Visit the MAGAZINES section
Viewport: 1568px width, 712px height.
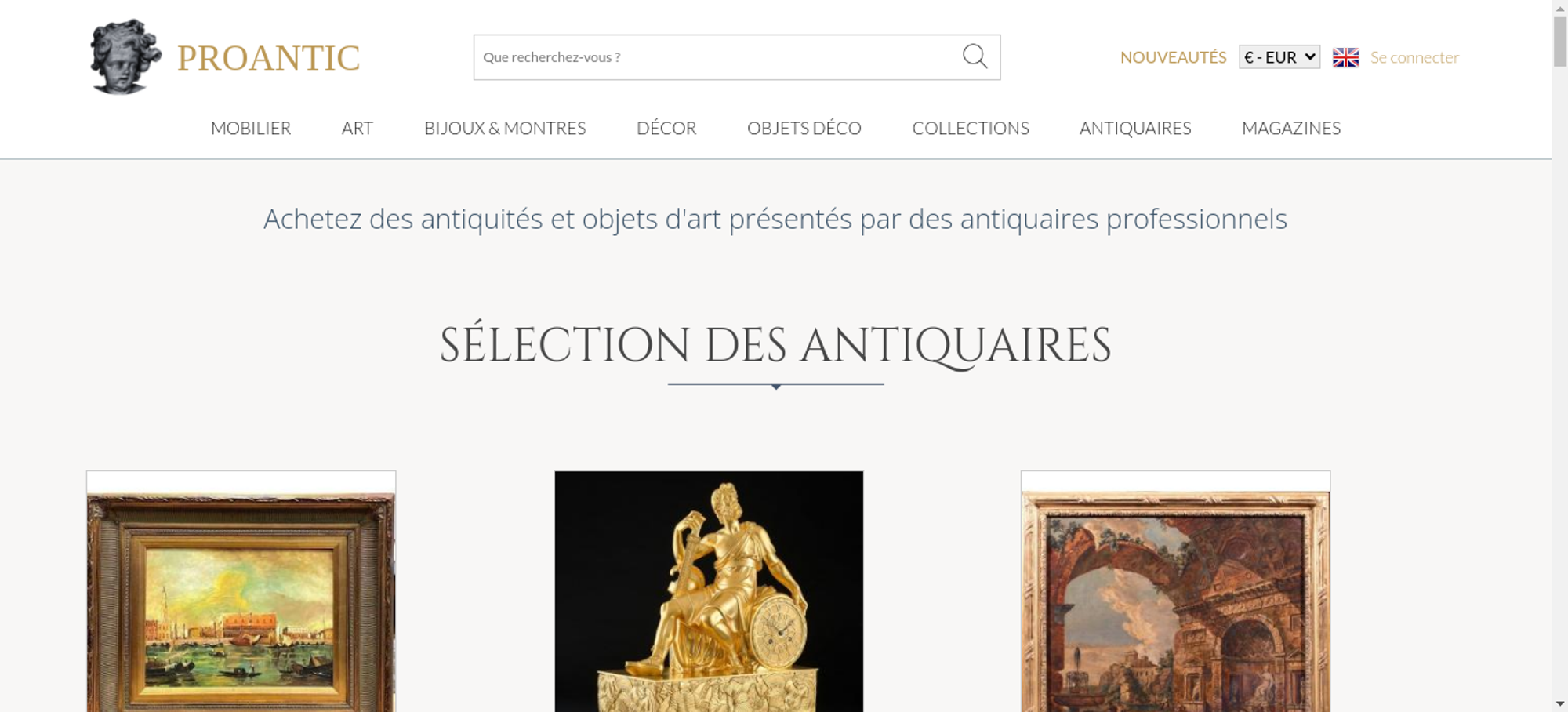pos(1291,128)
